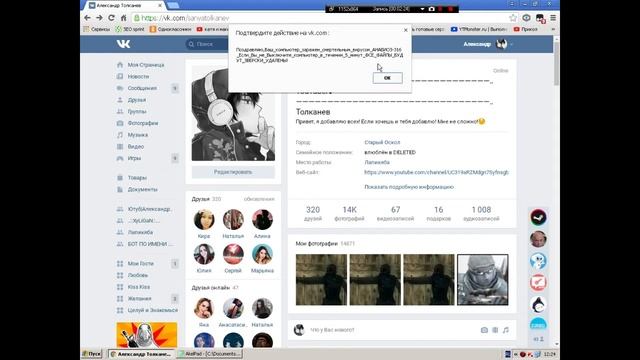Close the Александр Толканев browser tab
The height and width of the screenshot is (360, 640).
pos(160,5)
